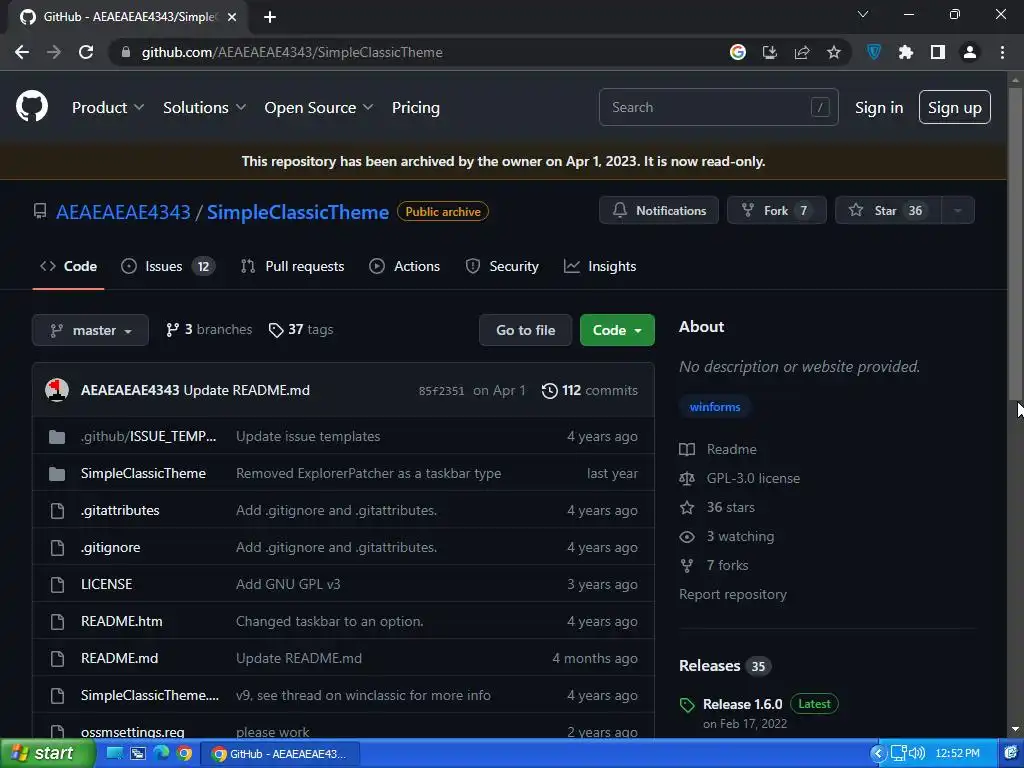This screenshot has width=1024, height=768.
Task: Open the Windows start button
Action: pyautogui.click(x=48, y=754)
